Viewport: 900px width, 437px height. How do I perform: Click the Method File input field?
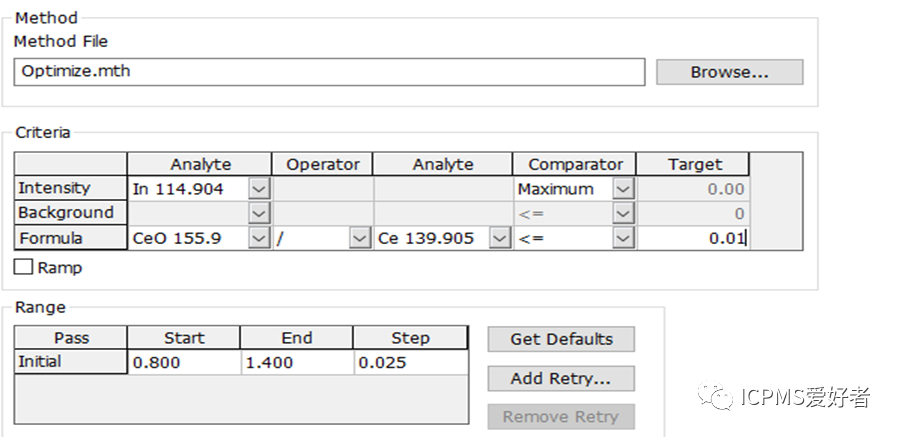pos(329,72)
